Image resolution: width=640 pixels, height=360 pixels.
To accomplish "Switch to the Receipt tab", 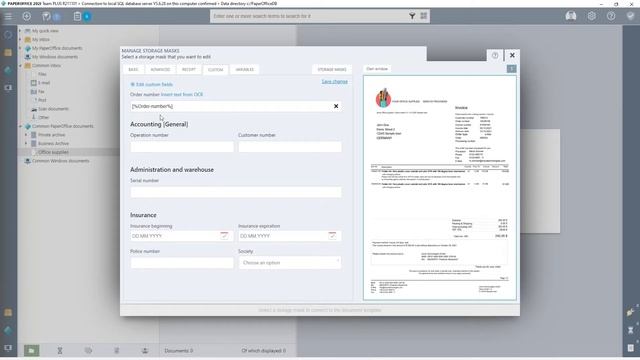I will (x=189, y=70).
